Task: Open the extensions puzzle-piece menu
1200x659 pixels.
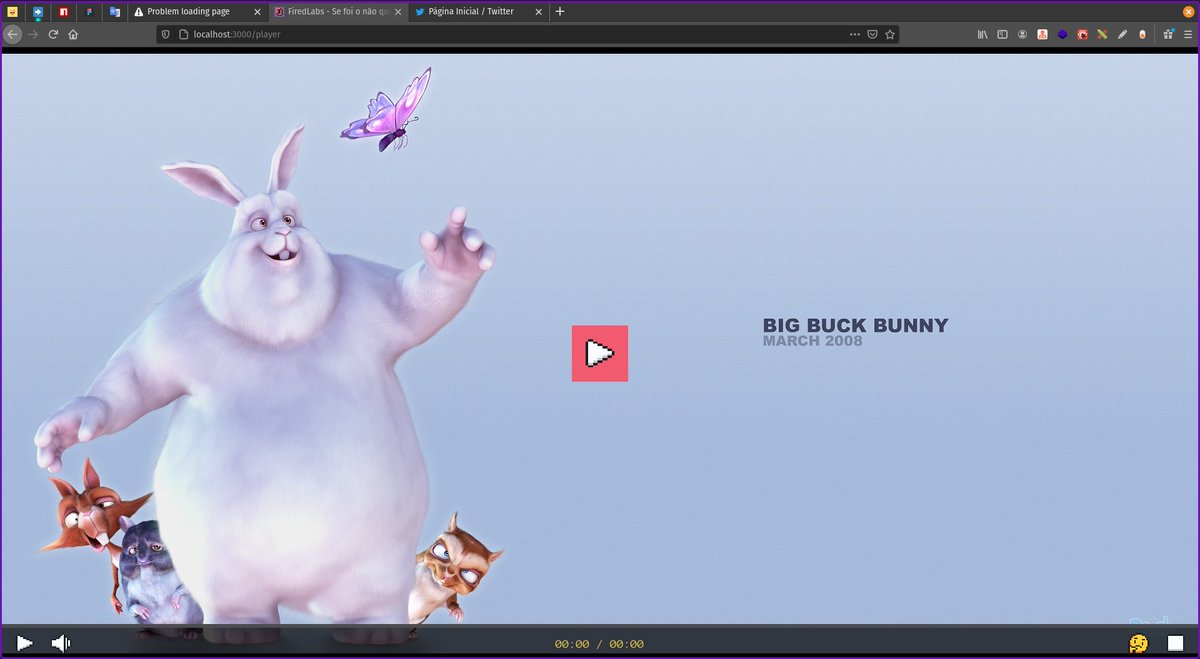Action: pyautogui.click(x=1167, y=33)
